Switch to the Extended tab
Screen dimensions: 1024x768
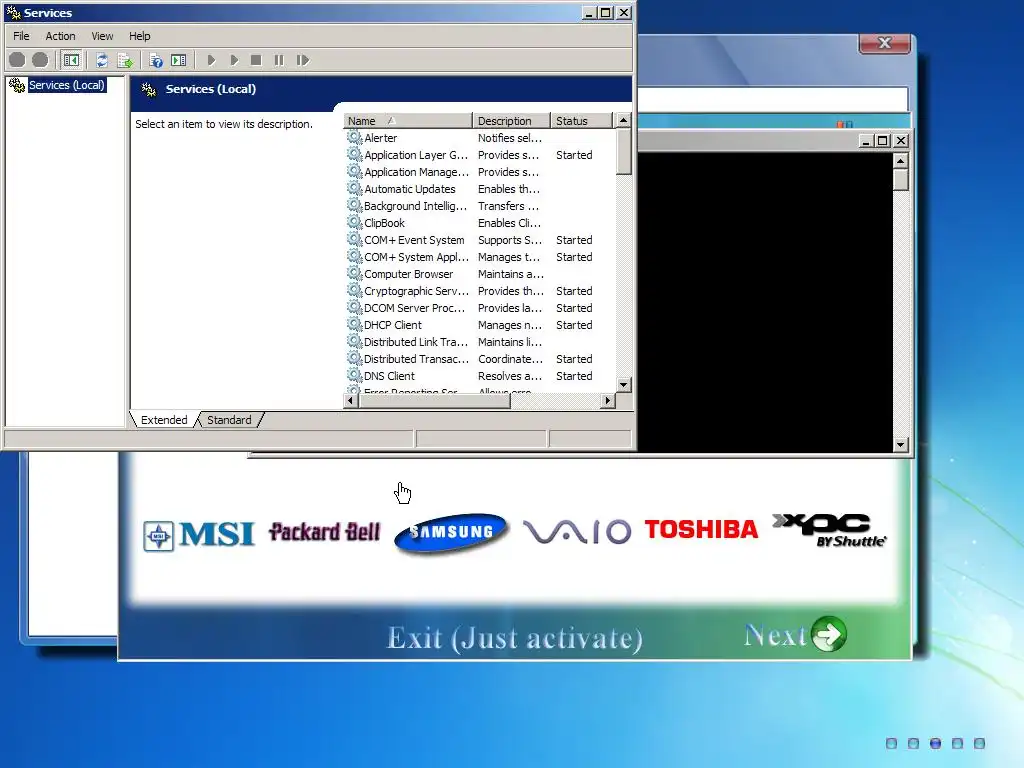pos(164,420)
